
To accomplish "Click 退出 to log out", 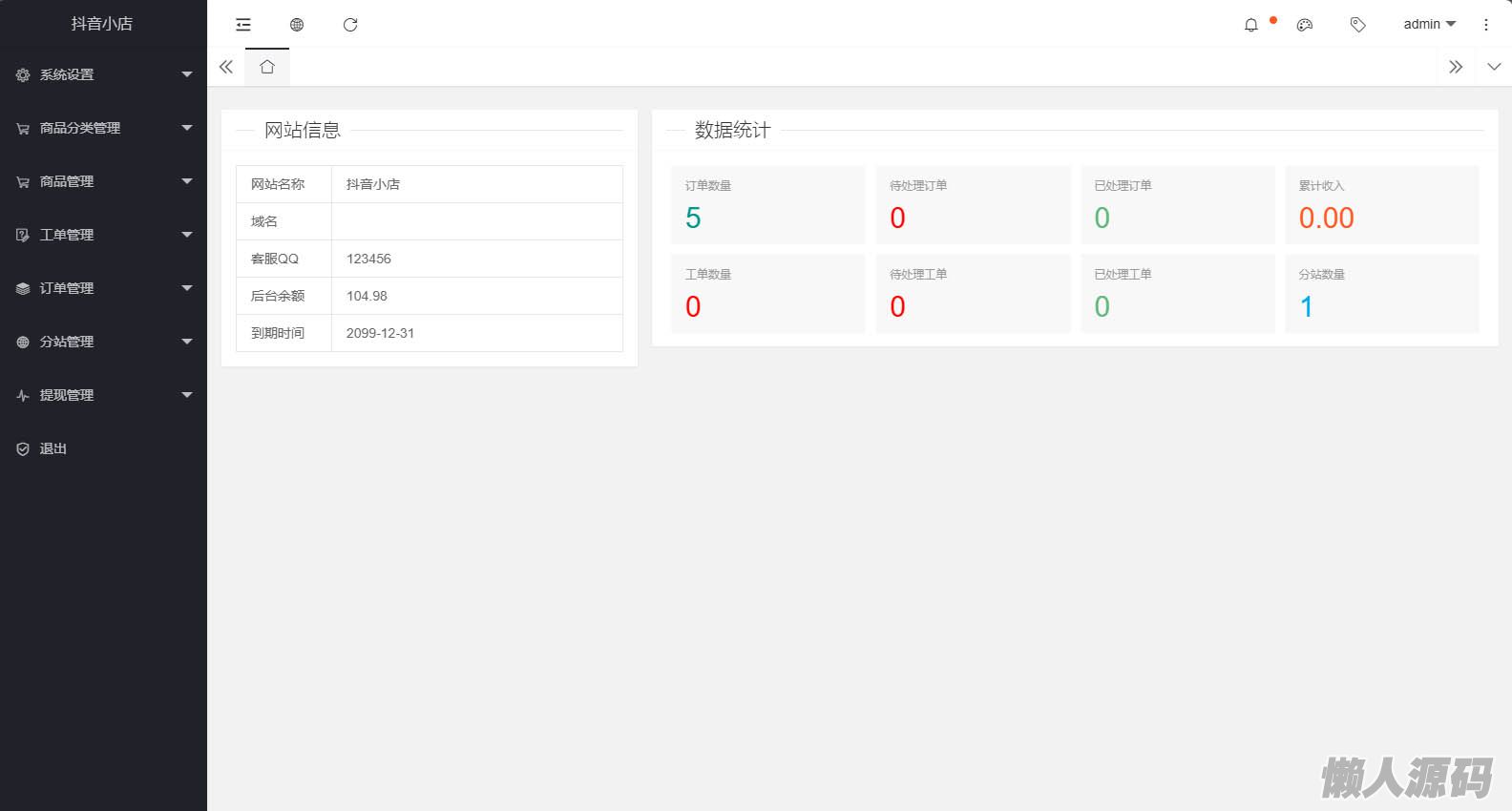I will [x=103, y=448].
